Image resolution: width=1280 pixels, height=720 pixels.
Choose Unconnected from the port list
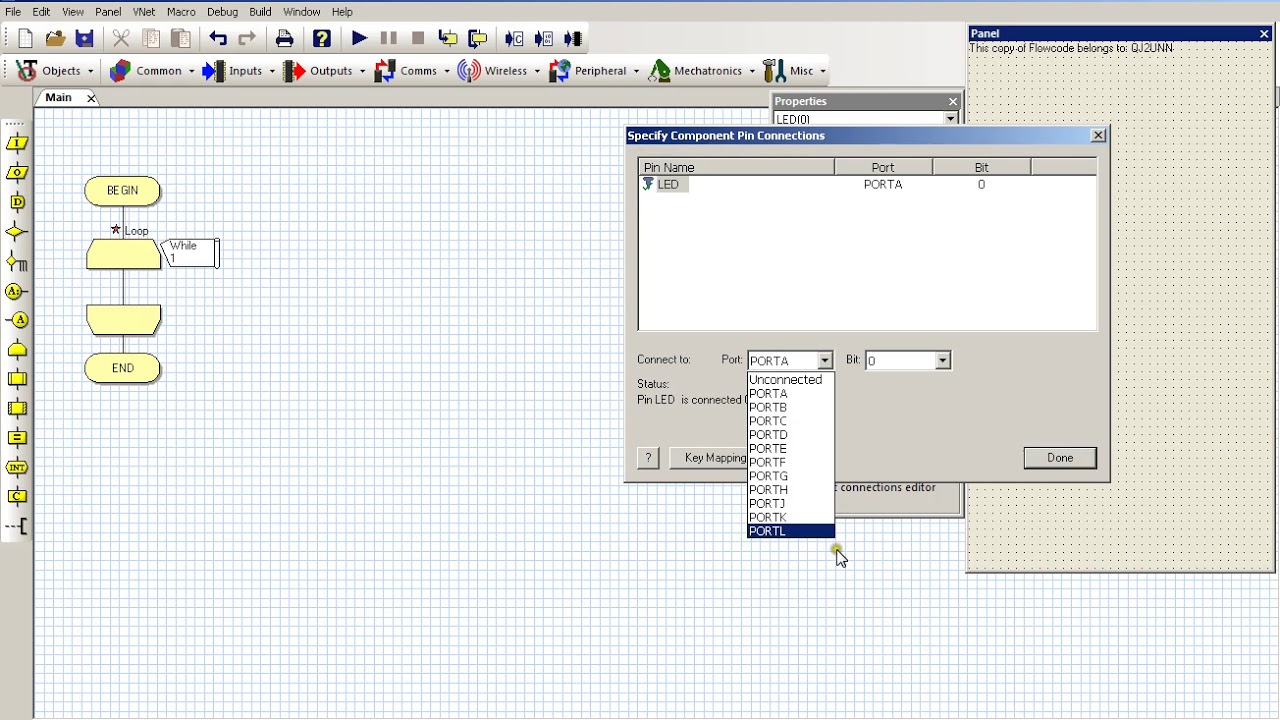pos(790,380)
